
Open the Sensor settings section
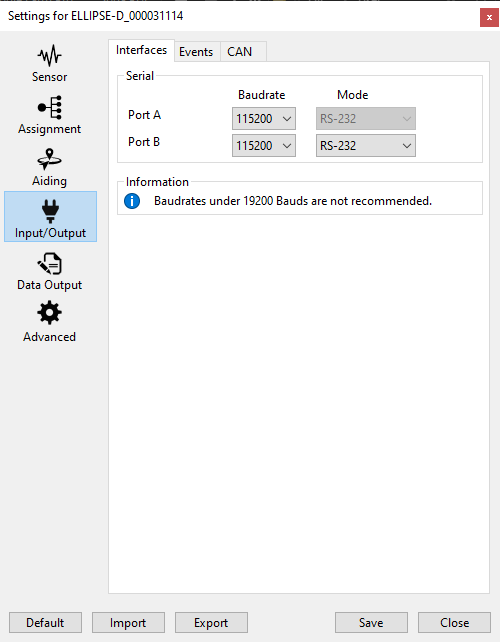tap(50, 63)
